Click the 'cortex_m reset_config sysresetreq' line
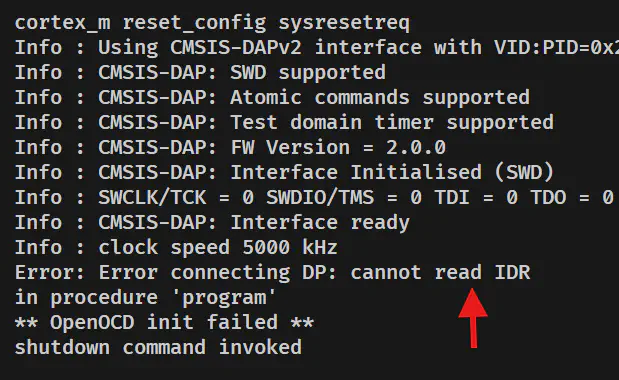 coord(212,23)
